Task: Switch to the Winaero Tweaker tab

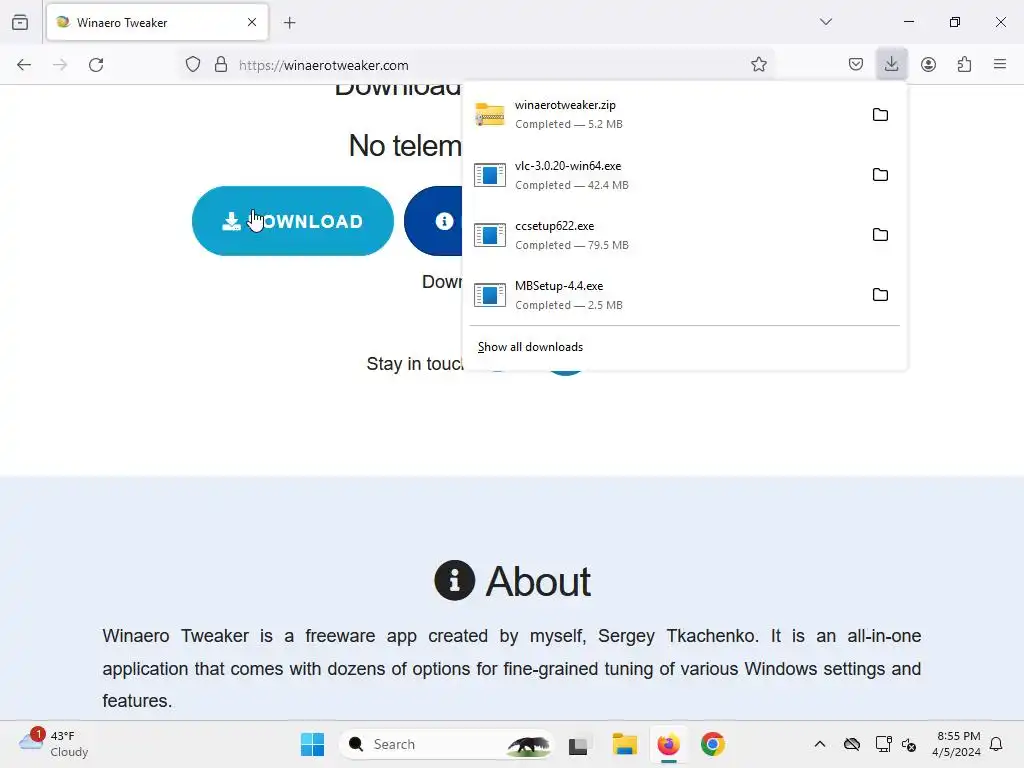Action: (x=157, y=22)
